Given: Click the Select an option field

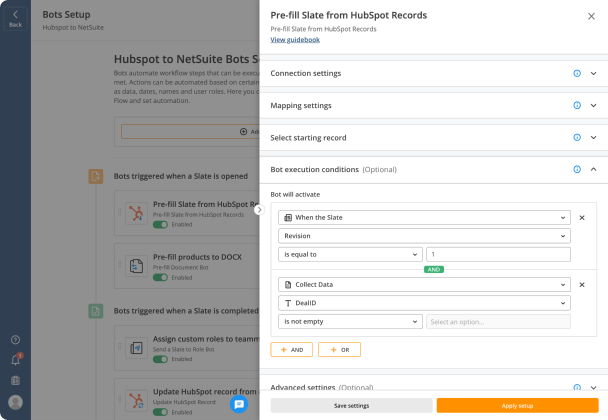Looking at the screenshot, I should 498,321.
